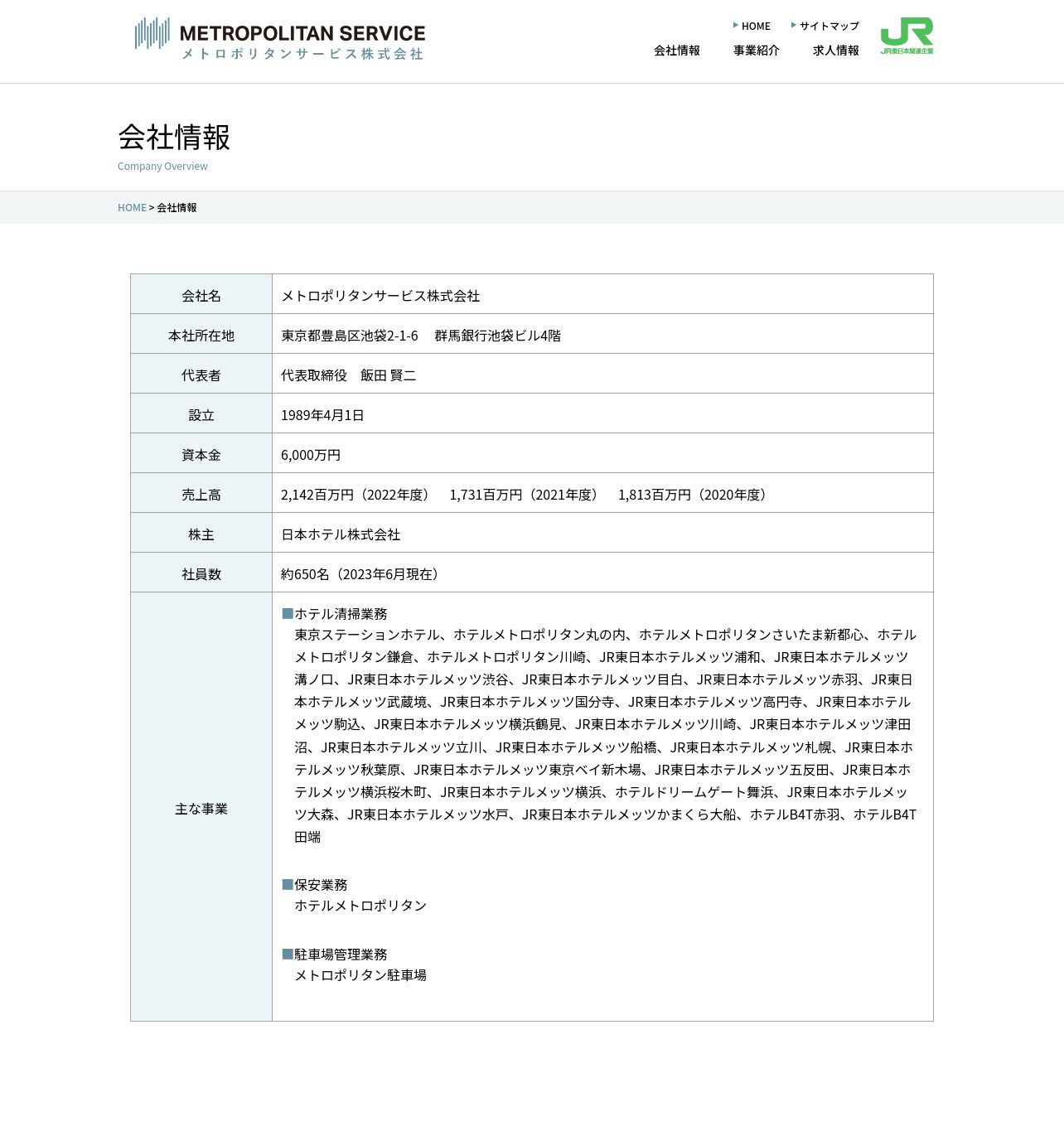The image size is (1064, 1136).
Task: Select representative 代表取締役 飯田 賢二
Action: click(349, 375)
